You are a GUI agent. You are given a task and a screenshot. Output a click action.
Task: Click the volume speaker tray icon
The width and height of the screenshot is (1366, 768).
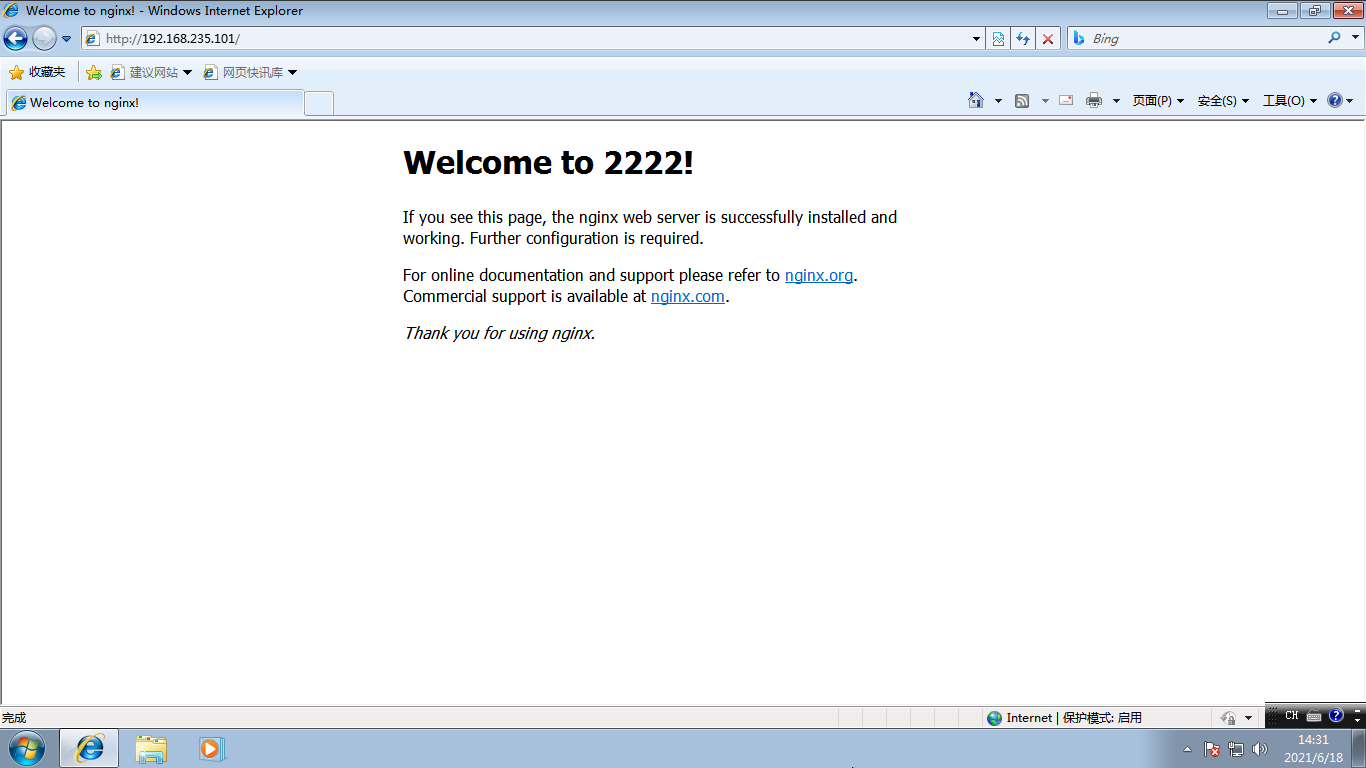[x=1260, y=749]
